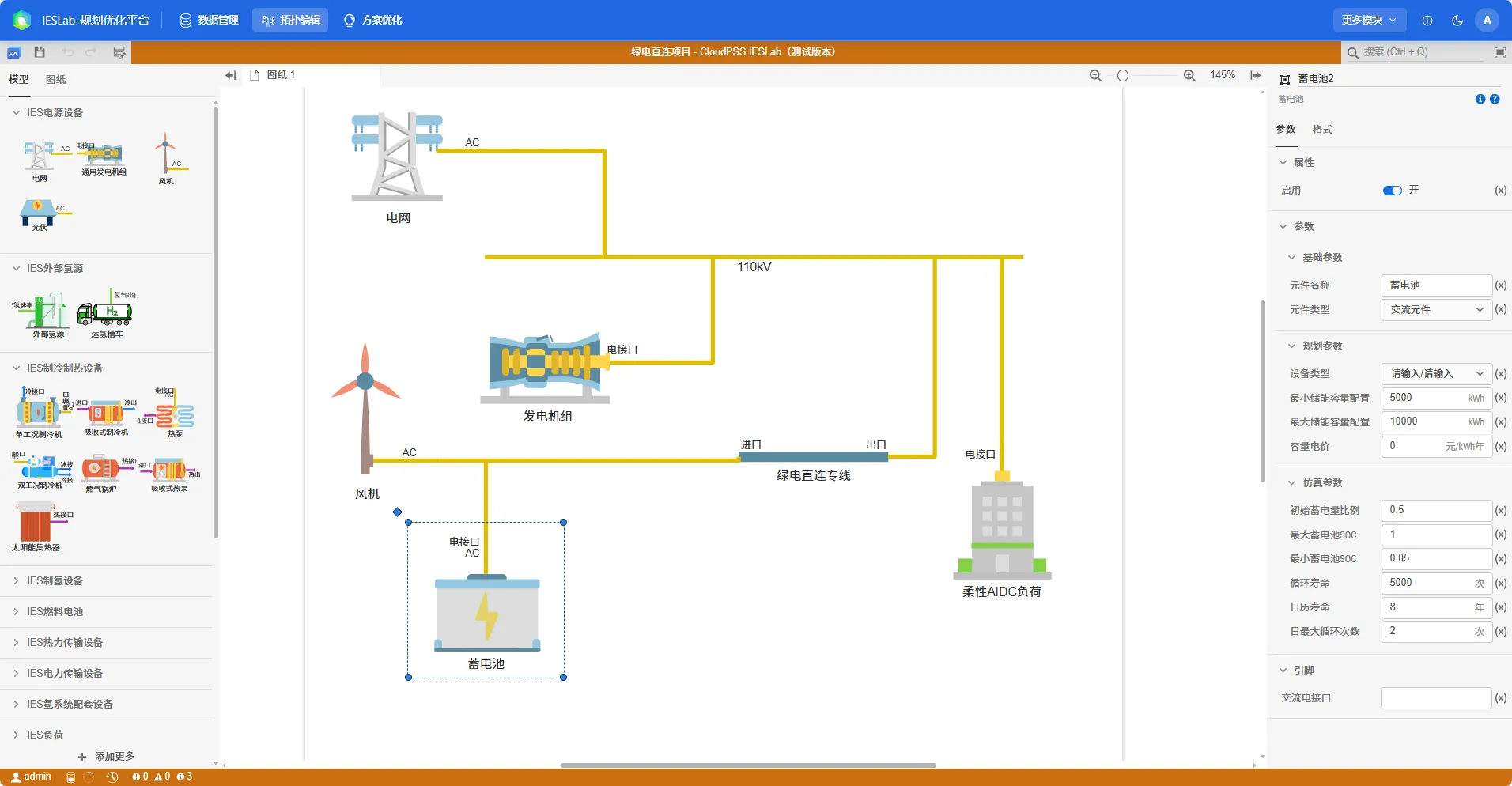Click 添加更多 to add models

(x=106, y=757)
